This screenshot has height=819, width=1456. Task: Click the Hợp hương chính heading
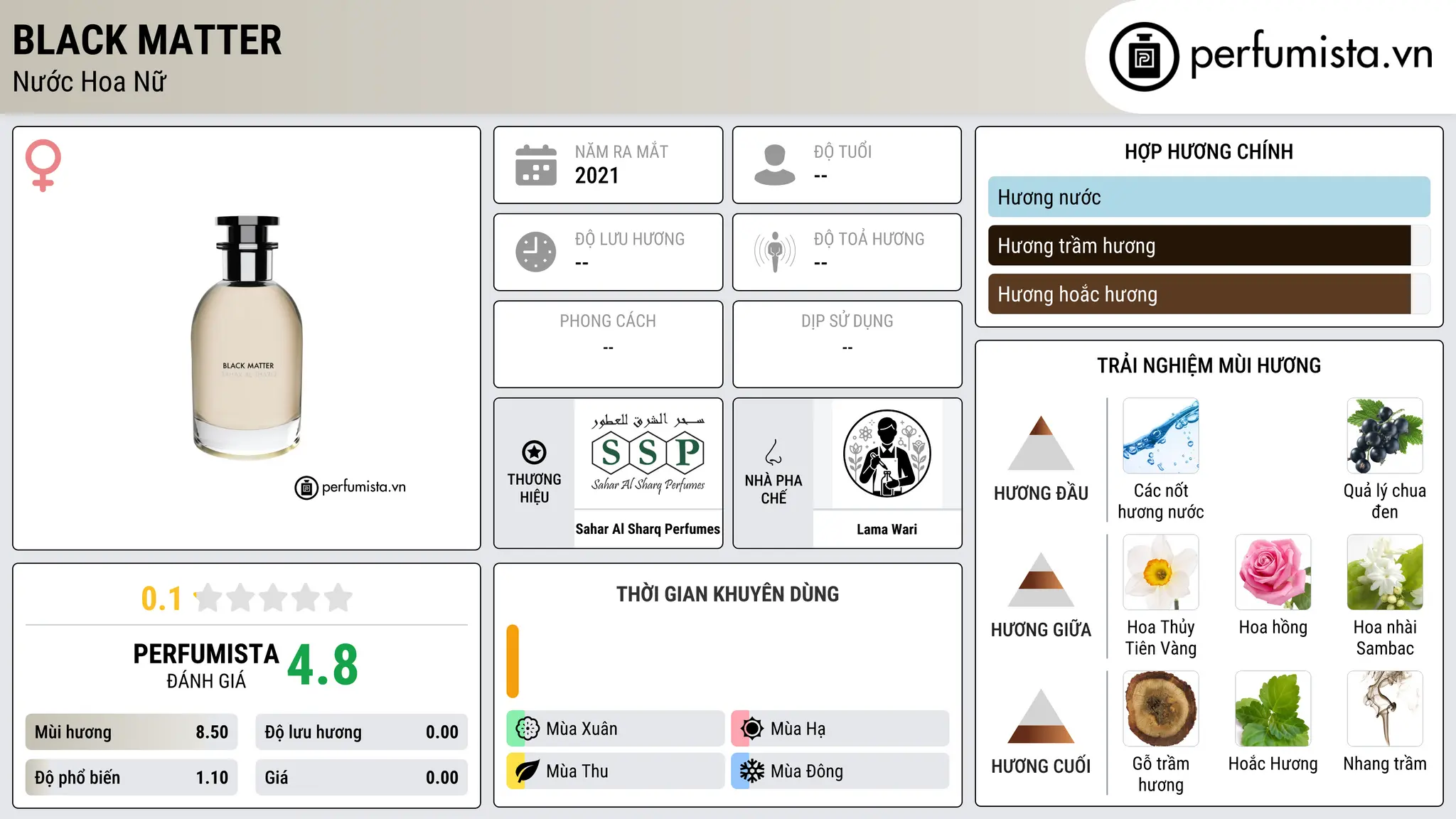coord(1209,151)
